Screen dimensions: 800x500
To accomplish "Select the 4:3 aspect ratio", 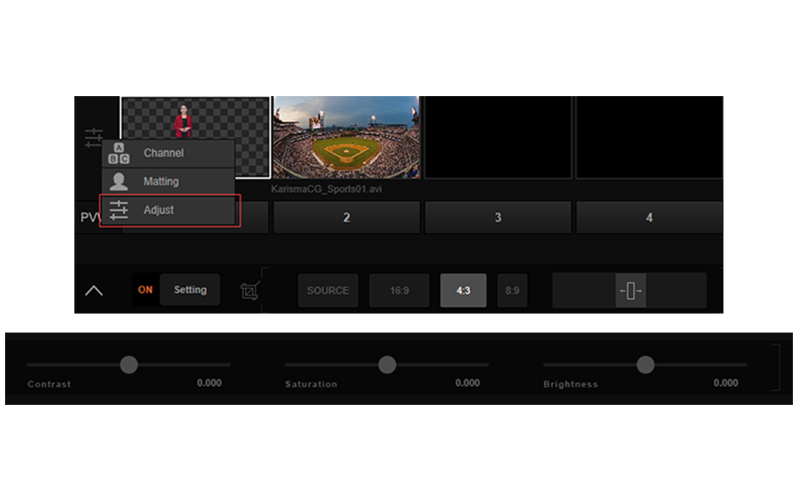I will click(x=463, y=291).
